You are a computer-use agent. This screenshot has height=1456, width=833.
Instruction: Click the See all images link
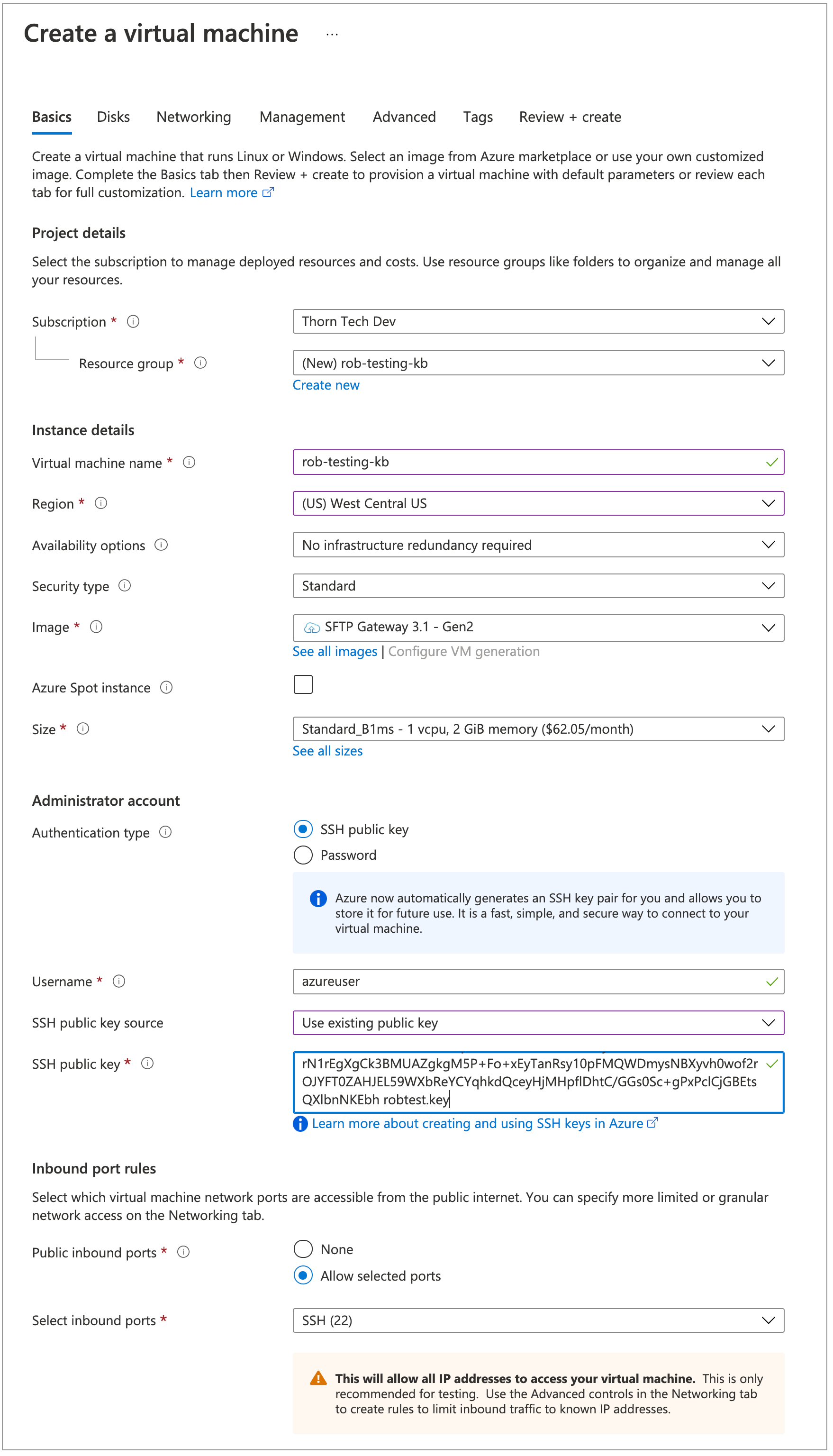[335, 652]
